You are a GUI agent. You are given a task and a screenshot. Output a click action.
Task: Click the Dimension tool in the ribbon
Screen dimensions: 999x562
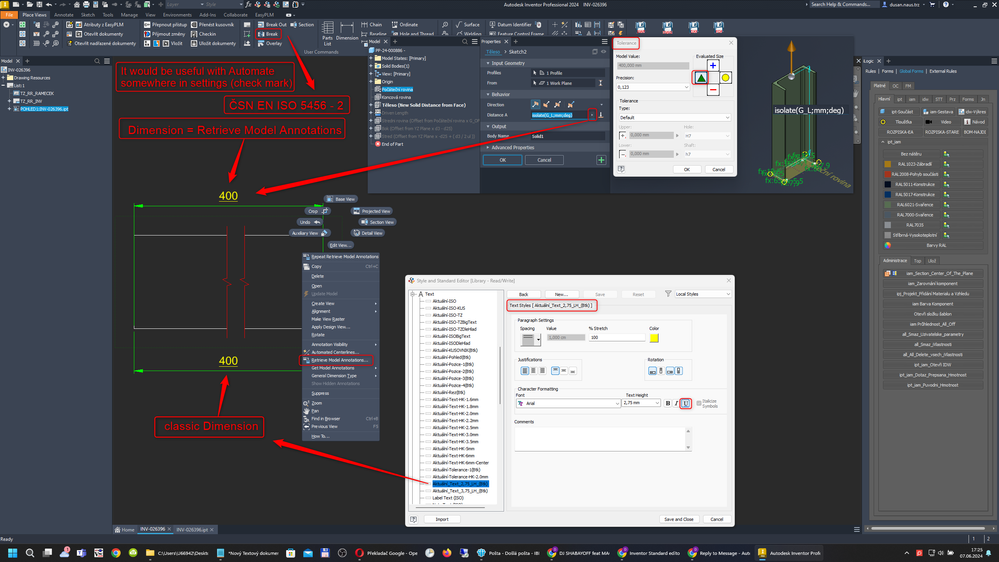[x=347, y=31]
